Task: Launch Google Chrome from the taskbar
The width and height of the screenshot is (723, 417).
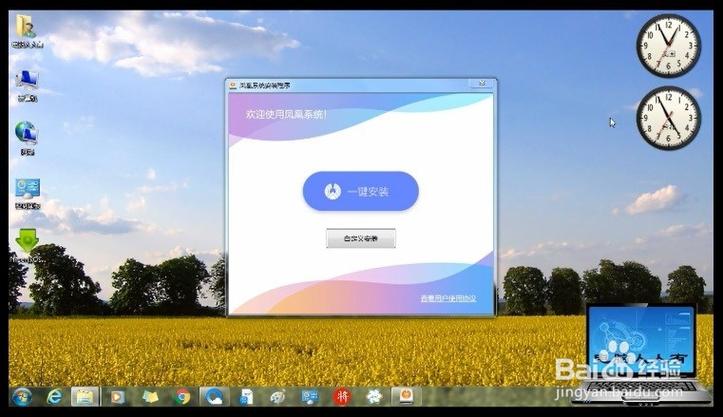Action: [183, 396]
